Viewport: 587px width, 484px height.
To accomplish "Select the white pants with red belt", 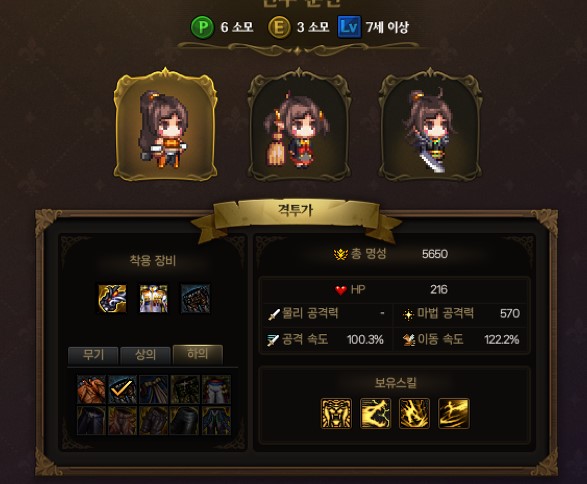I will point(216,390).
